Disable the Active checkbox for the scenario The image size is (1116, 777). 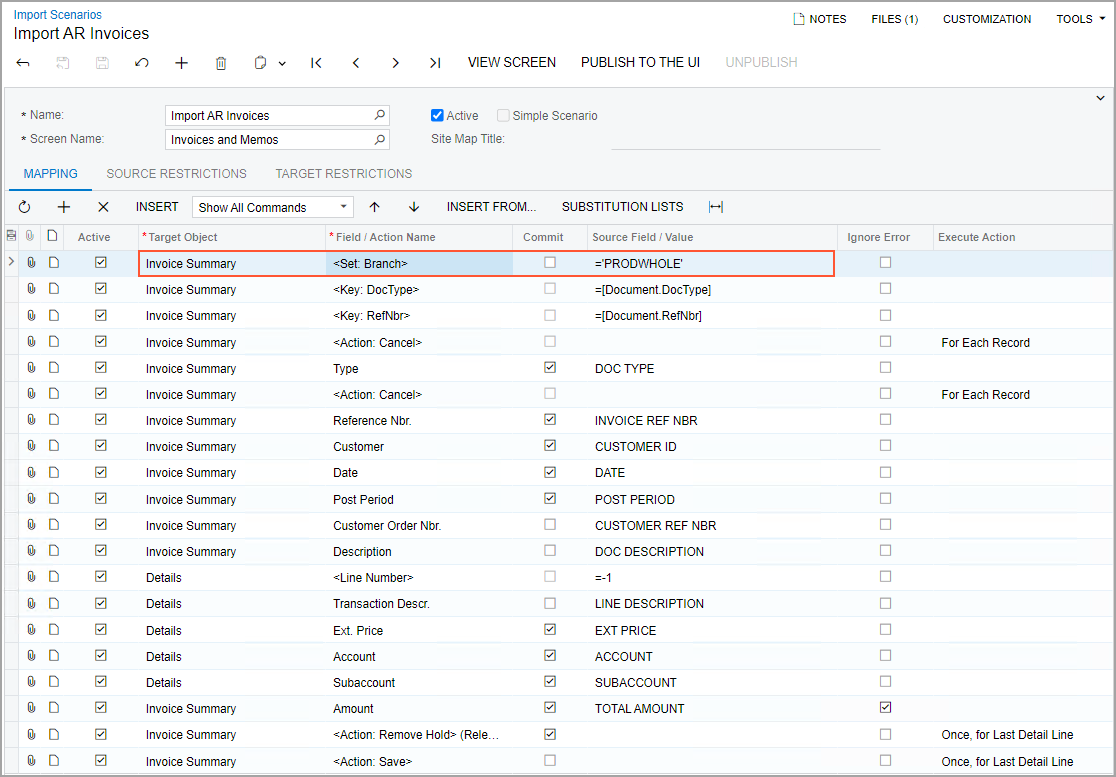[x=438, y=115]
